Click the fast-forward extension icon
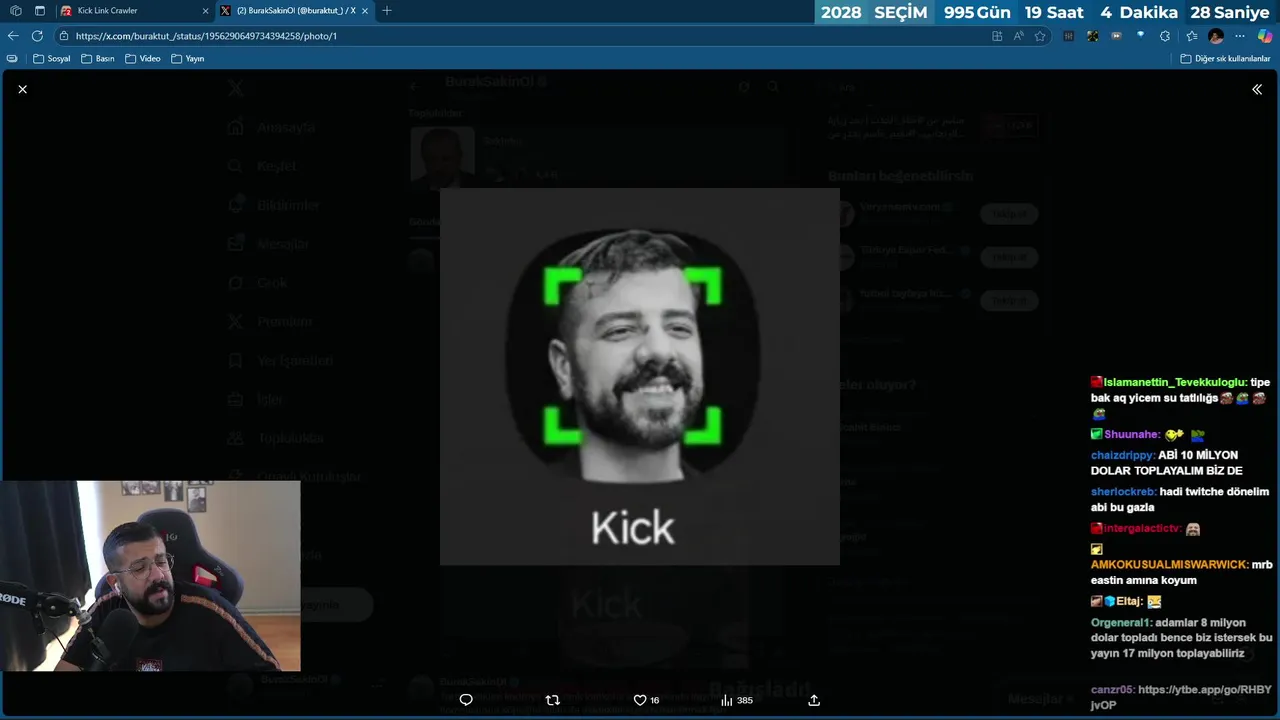Viewport: 1280px width, 720px height. click(x=1116, y=36)
